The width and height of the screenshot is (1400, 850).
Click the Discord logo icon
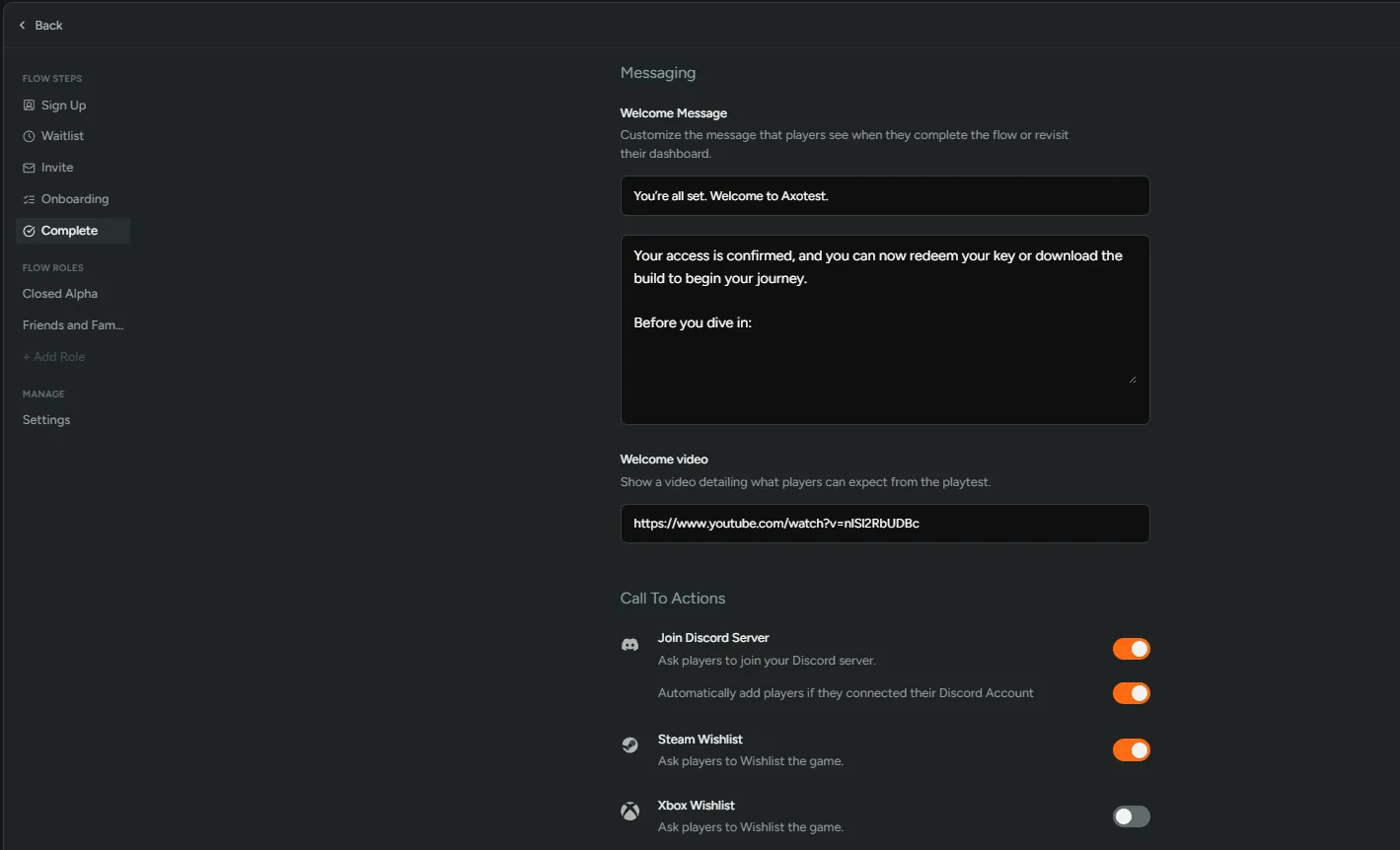point(629,645)
